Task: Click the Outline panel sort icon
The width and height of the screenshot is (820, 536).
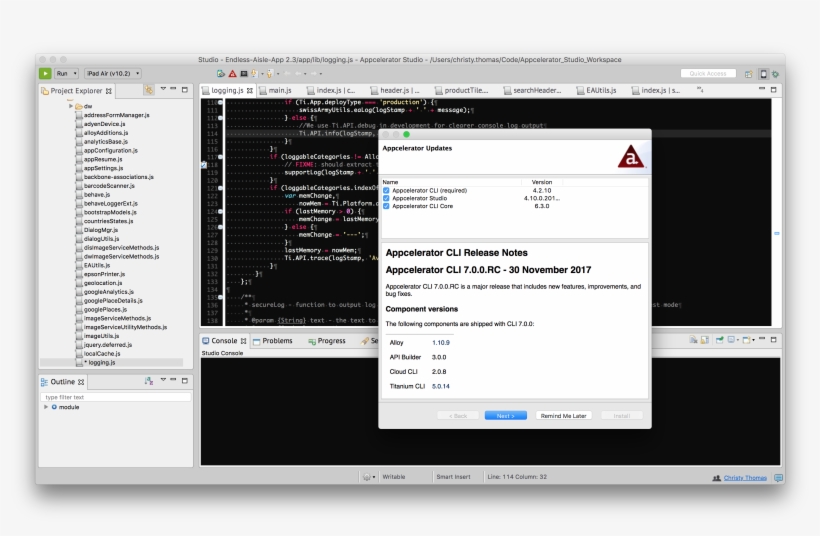Action: [148, 381]
